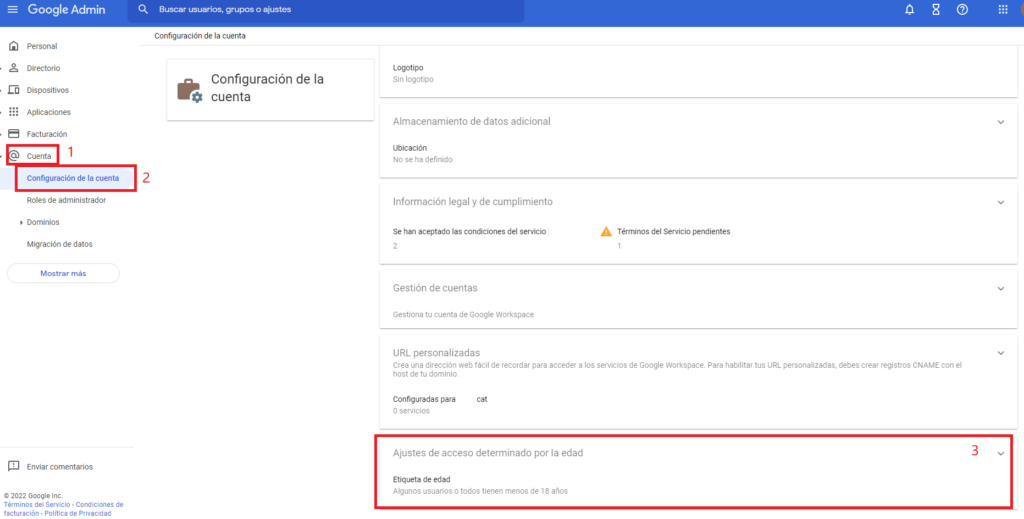Viewport: 1024px width, 519px height.
Task: Click the search magnifier icon
Action: click(143, 10)
